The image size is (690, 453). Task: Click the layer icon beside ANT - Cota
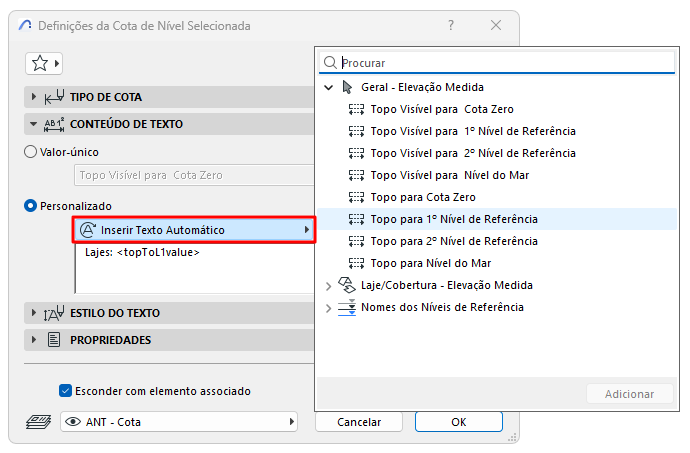(x=38, y=422)
